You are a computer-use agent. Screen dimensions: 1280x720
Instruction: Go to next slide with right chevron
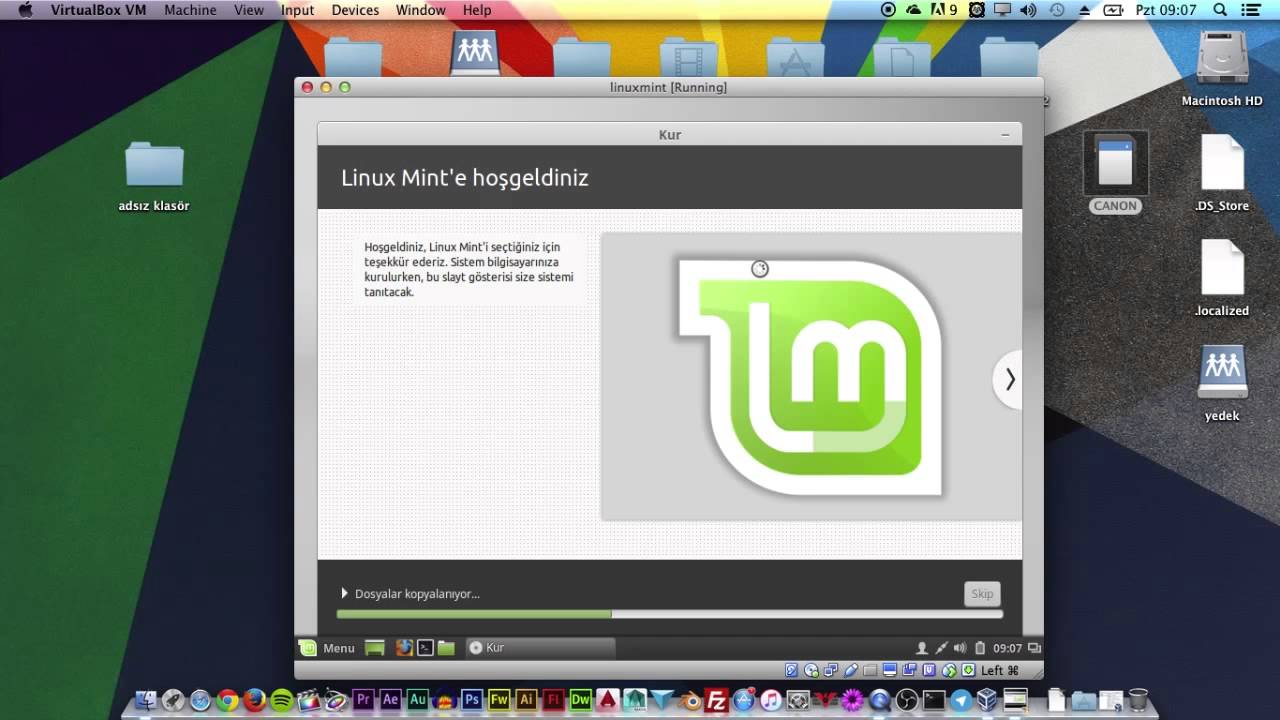point(1009,379)
